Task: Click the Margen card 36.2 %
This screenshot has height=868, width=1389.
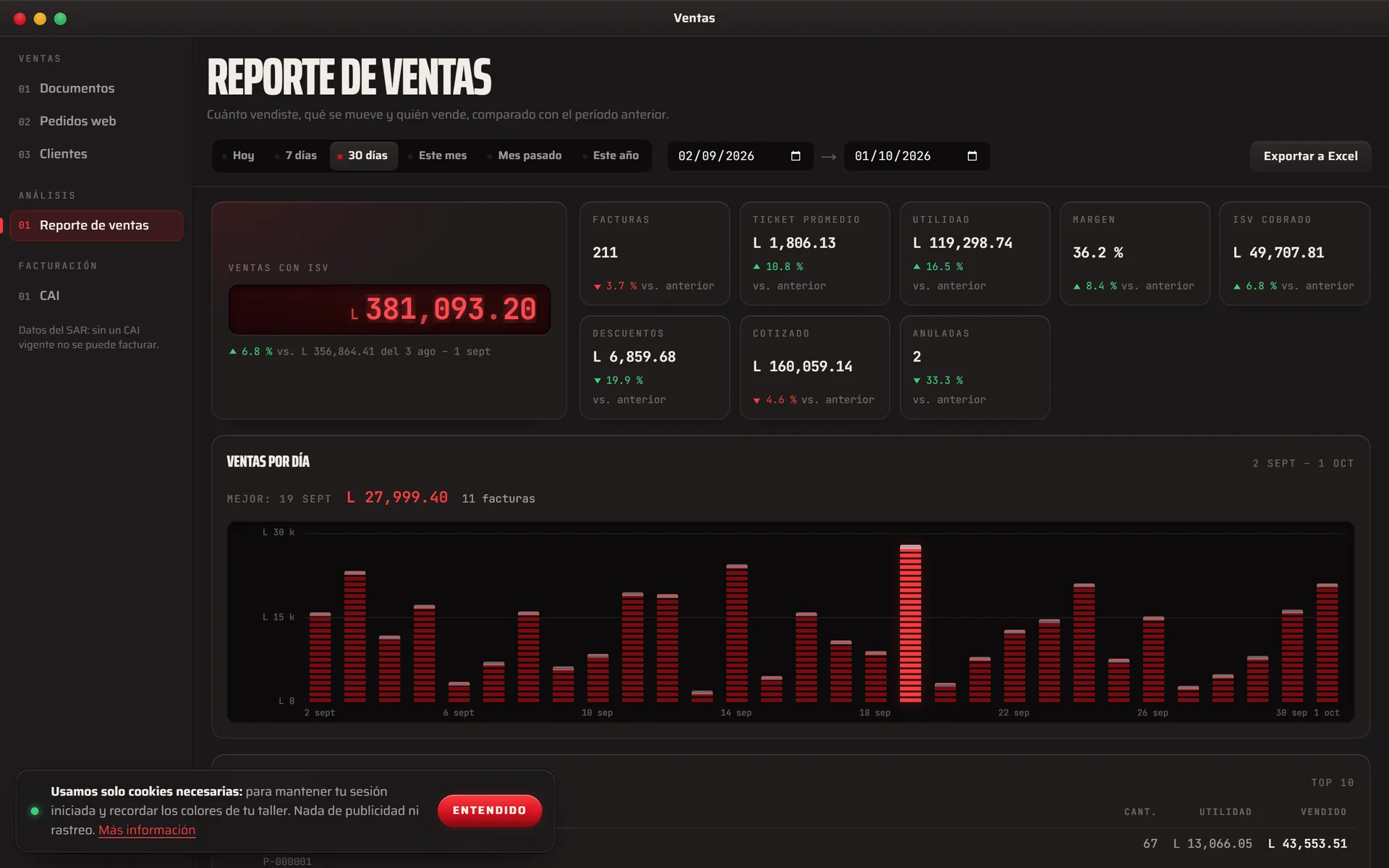Action: [x=1135, y=253]
